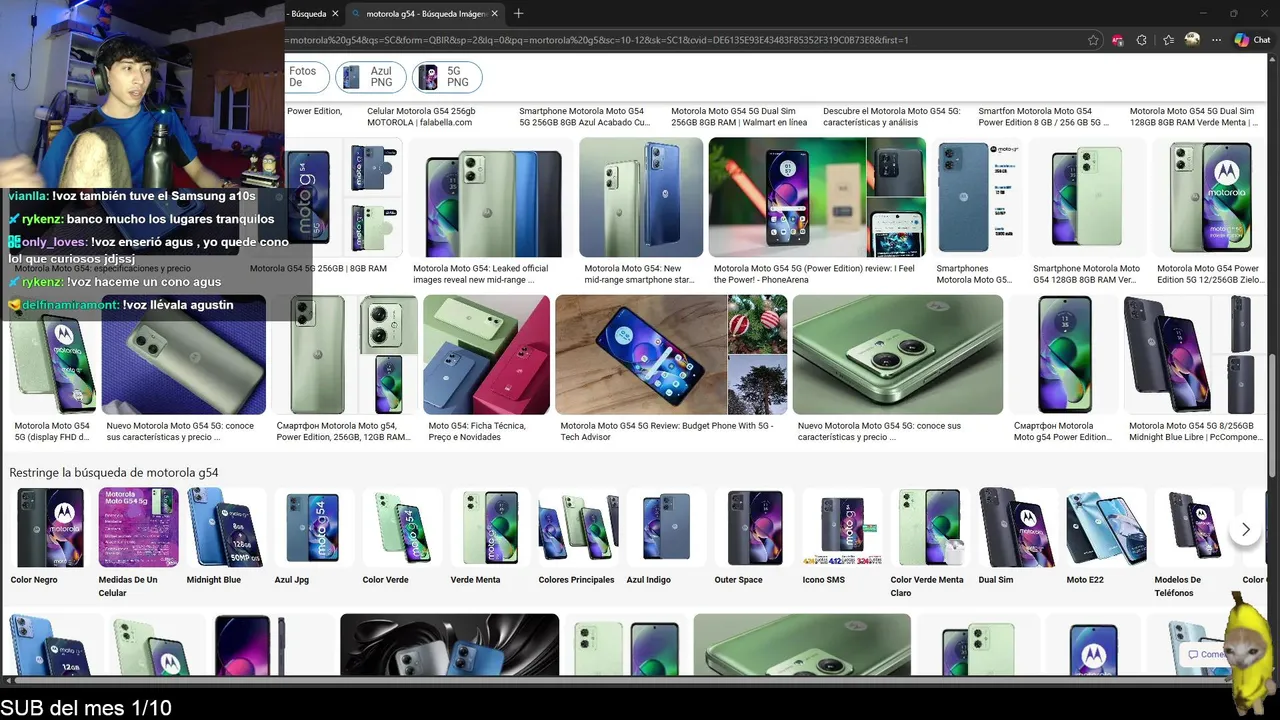This screenshot has height=720, width=1280.
Task: Switch to motorola g54 Búsqueda Imágenes tab
Action: tap(427, 14)
